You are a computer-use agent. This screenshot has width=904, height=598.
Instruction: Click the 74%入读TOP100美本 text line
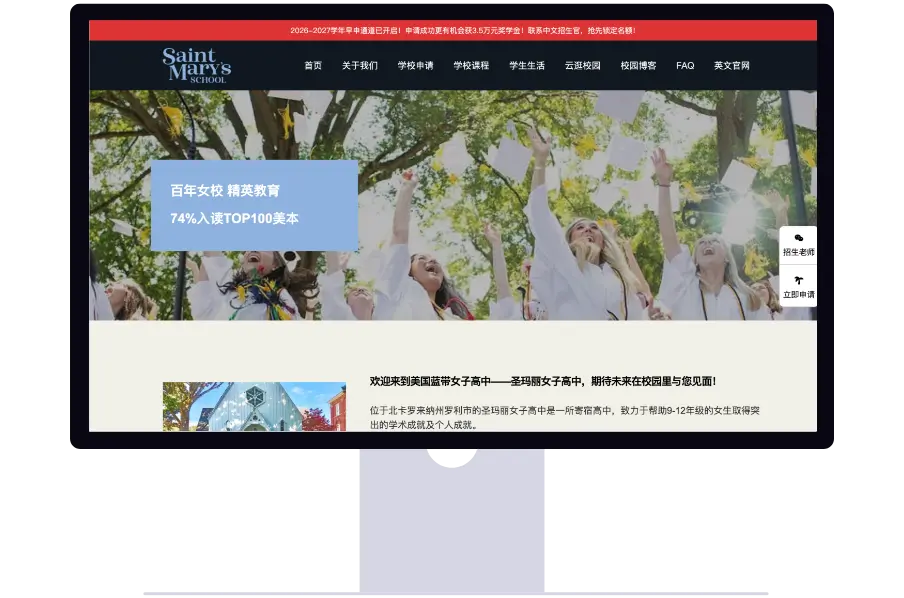click(234, 218)
